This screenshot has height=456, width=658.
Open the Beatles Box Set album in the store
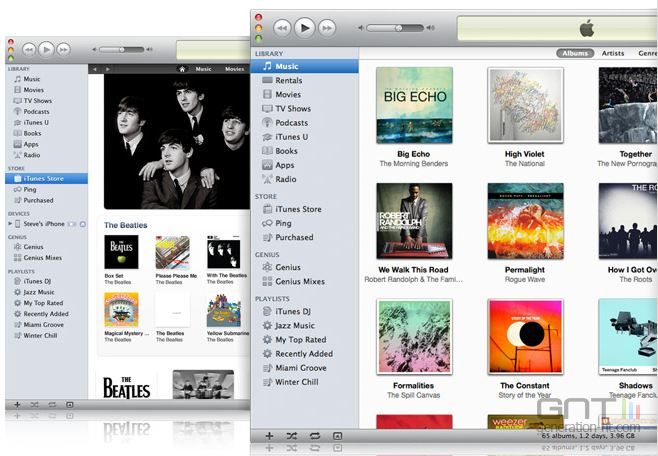pos(121,252)
